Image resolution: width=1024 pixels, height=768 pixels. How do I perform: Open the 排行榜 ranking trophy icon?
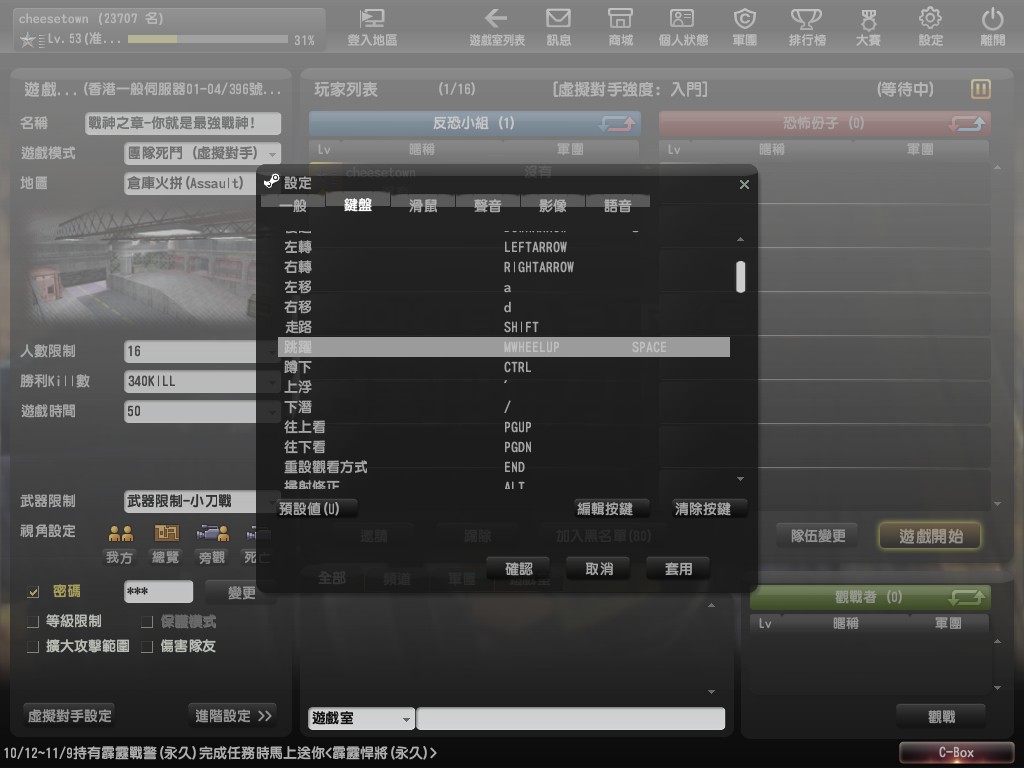(x=807, y=27)
